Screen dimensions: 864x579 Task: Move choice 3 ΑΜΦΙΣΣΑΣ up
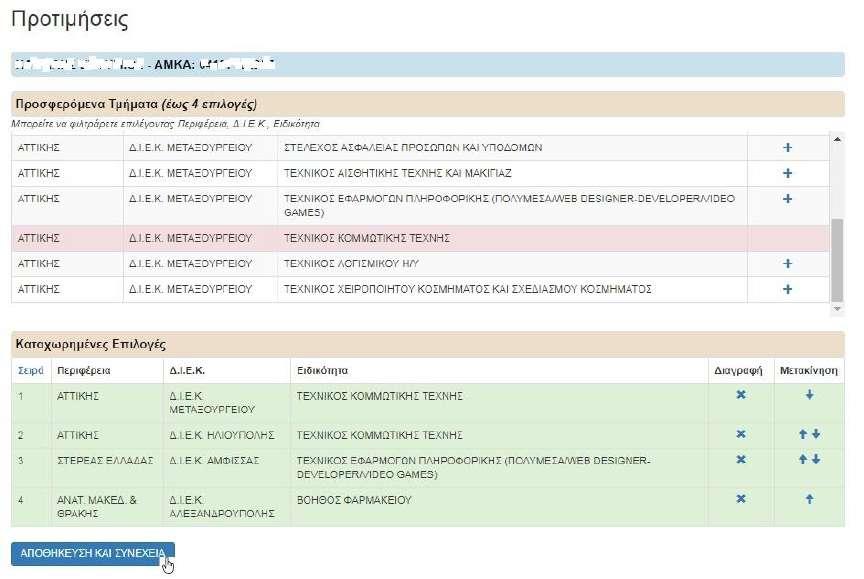coord(803,459)
